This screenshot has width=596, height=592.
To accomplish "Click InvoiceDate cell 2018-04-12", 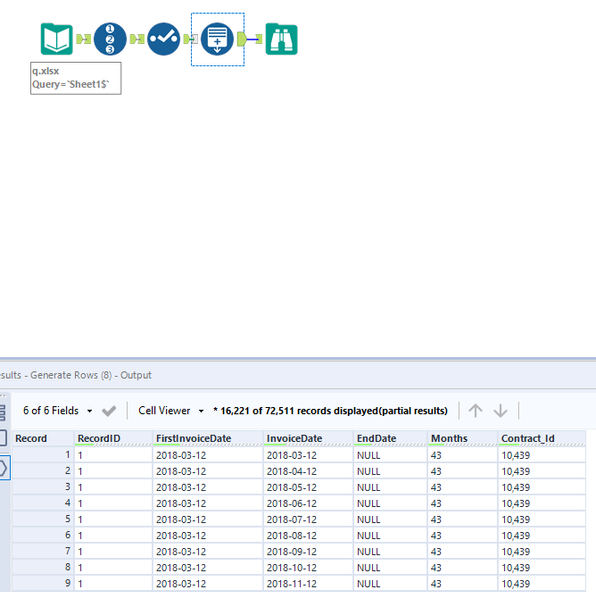I will [308, 471].
